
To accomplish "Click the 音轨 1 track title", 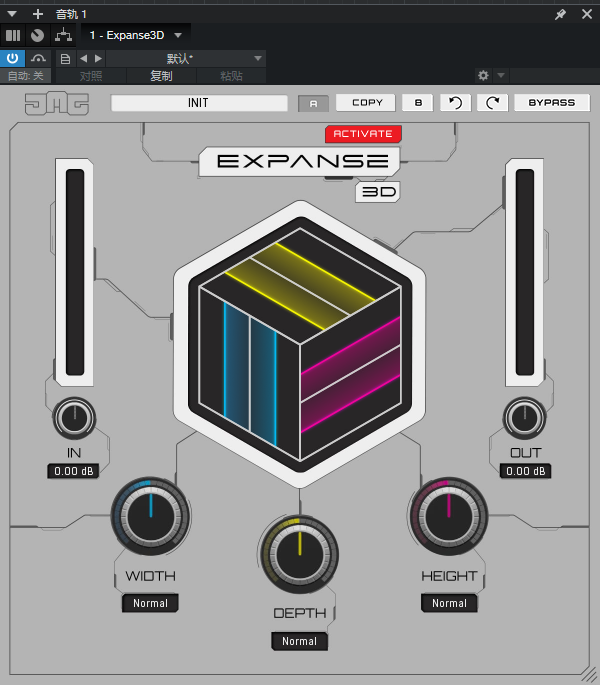I will point(71,14).
